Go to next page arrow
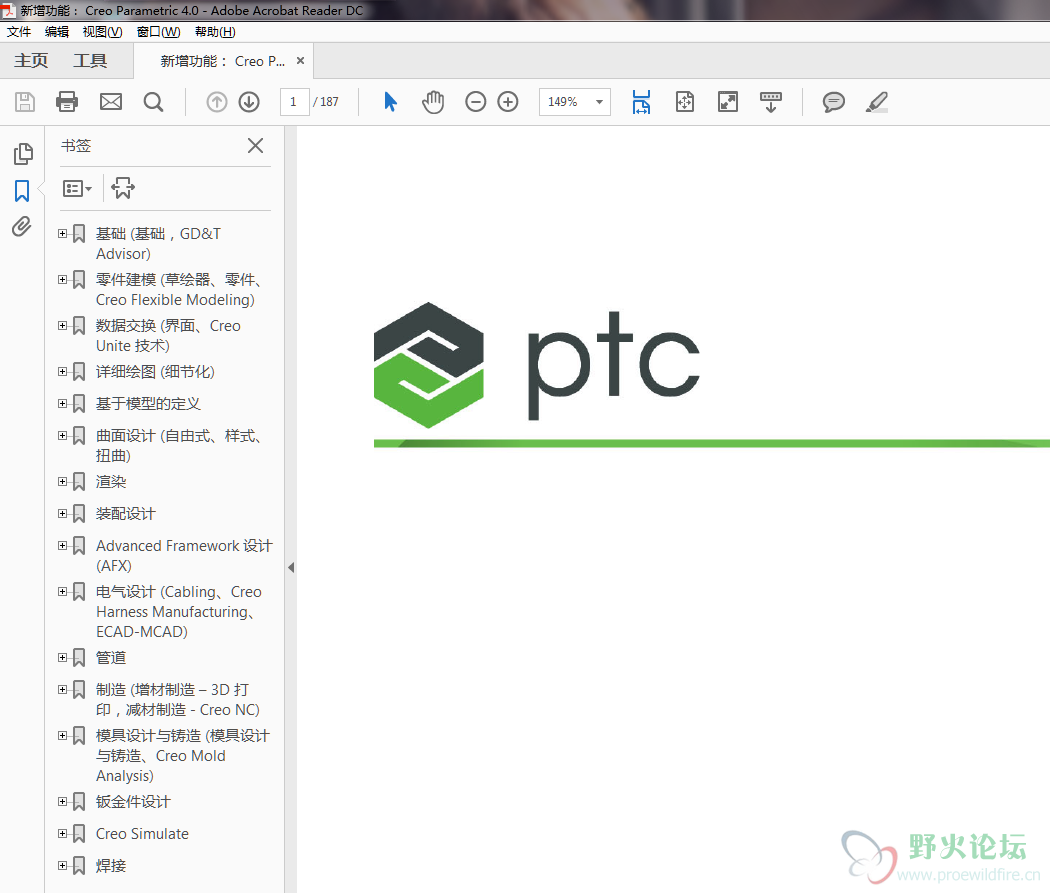 click(249, 102)
